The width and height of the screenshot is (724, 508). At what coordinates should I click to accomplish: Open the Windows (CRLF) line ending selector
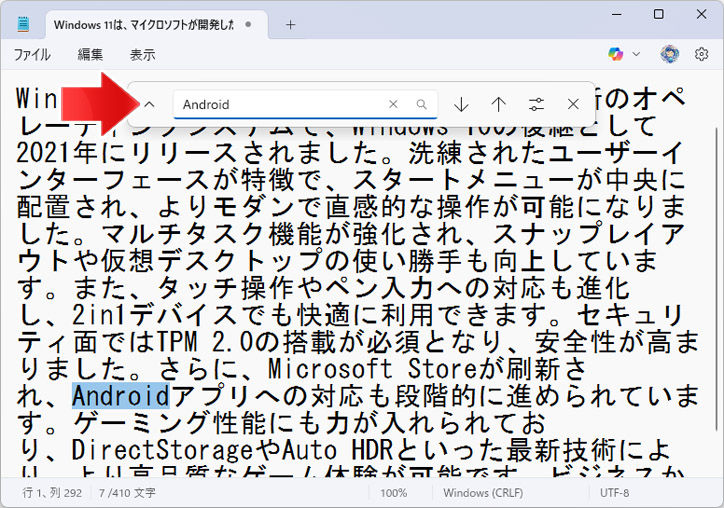click(483, 493)
